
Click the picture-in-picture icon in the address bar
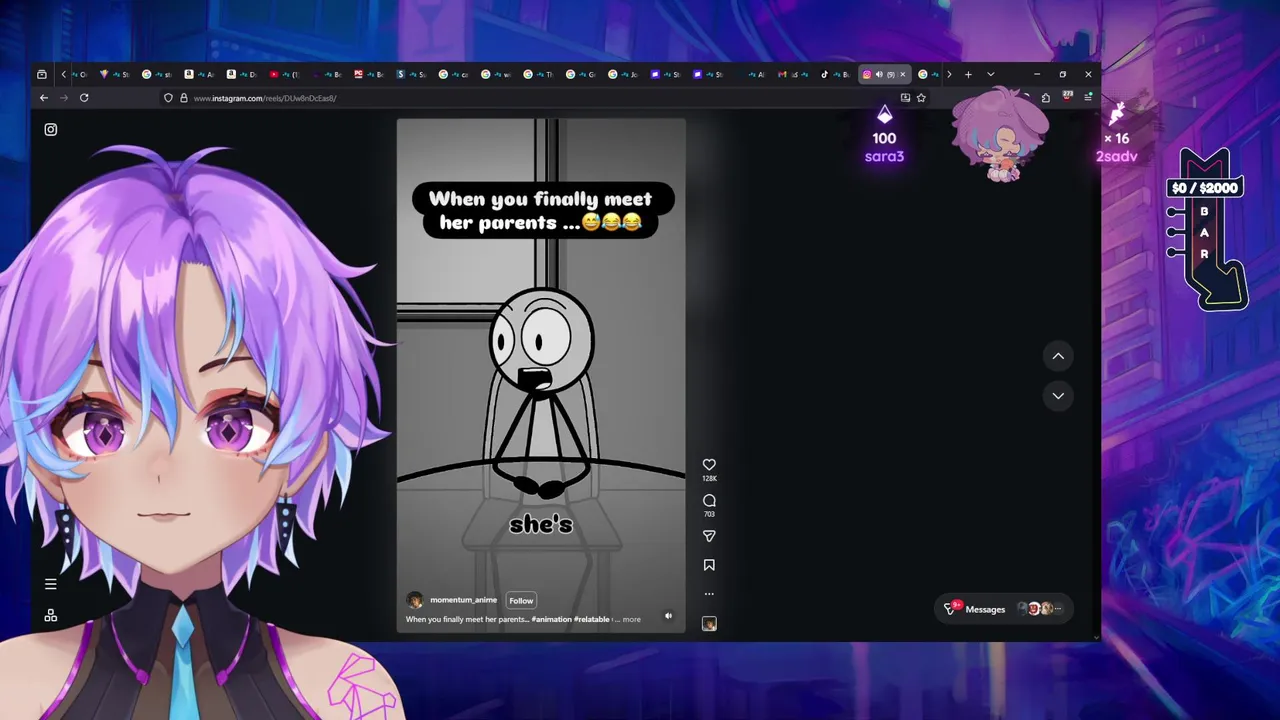905,98
